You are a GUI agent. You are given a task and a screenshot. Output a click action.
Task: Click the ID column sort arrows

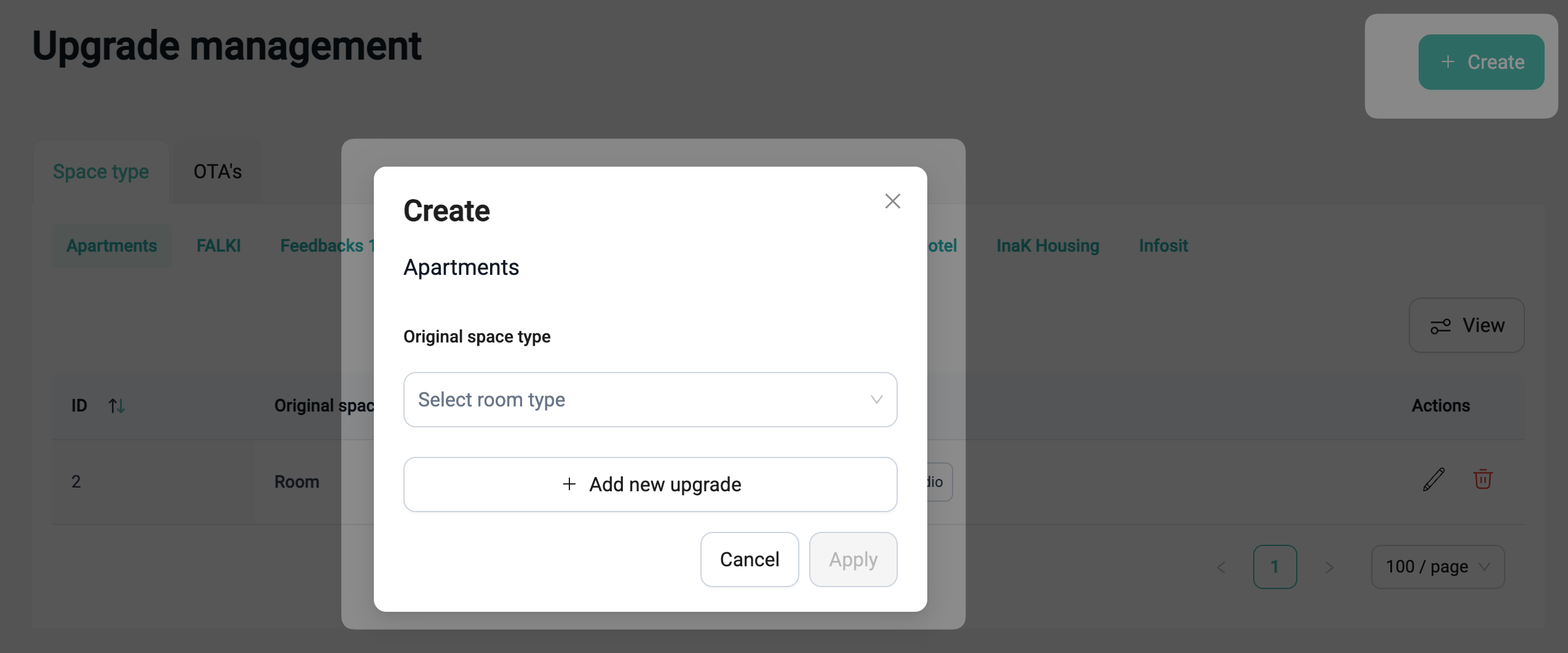[117, 406]
